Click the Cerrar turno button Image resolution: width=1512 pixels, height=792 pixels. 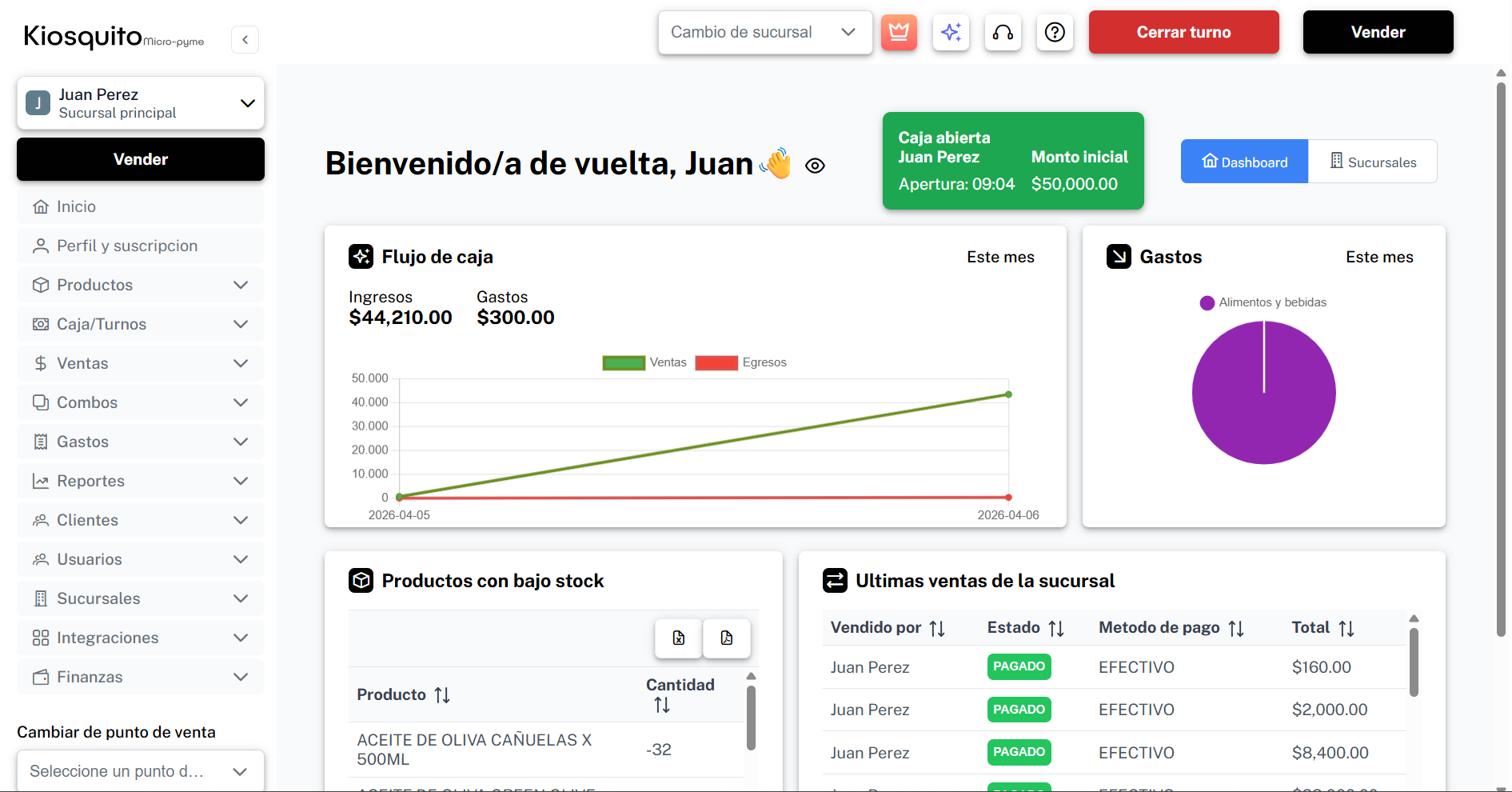(1183, 32)
